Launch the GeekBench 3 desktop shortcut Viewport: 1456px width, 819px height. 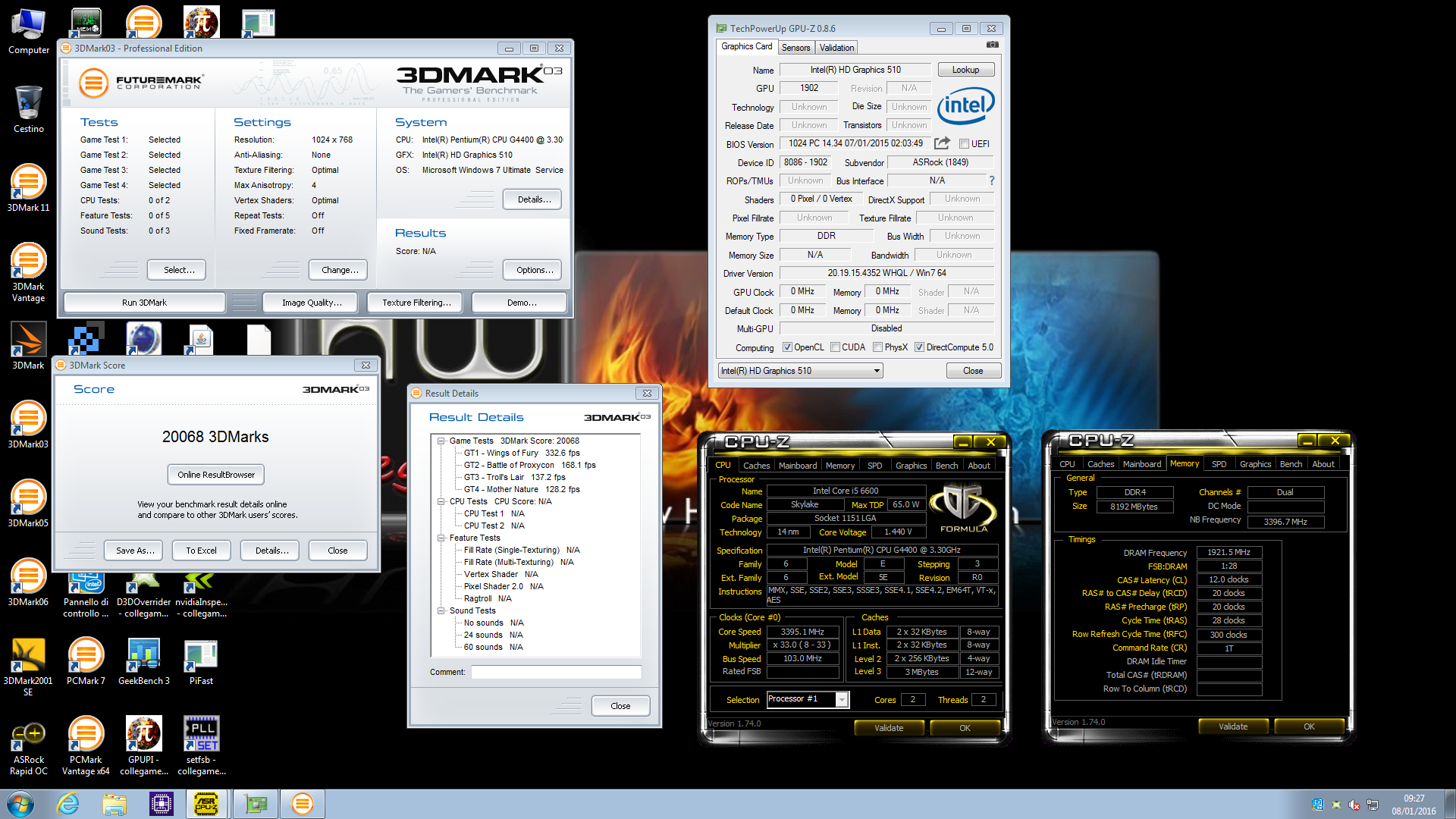(x=144, y=661)
